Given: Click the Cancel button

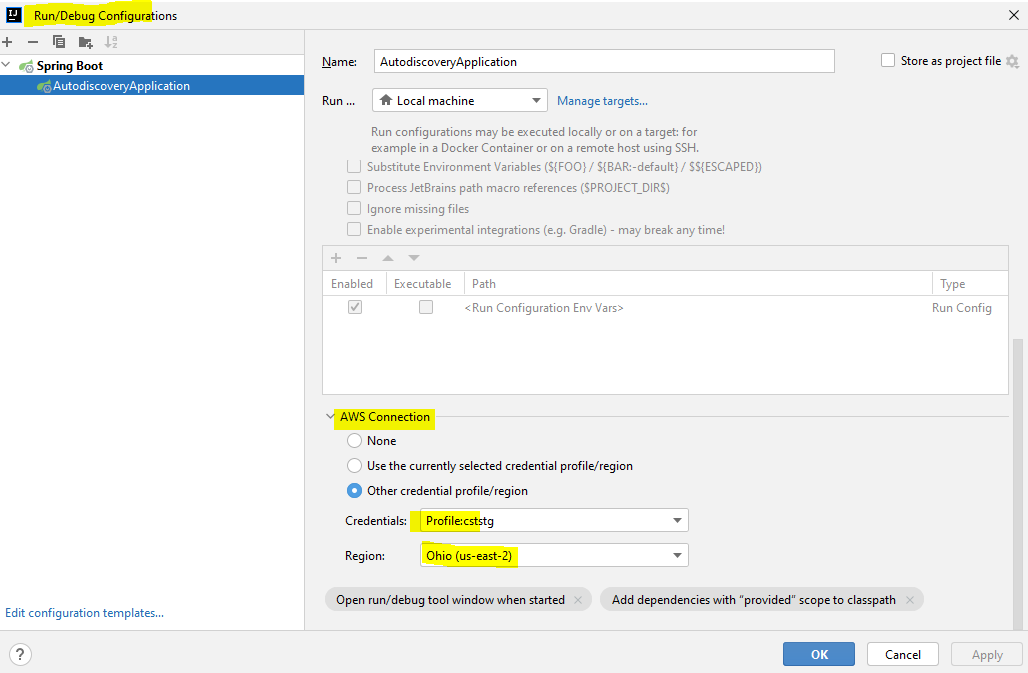Looking at the screenshot, I should point(903,654).
